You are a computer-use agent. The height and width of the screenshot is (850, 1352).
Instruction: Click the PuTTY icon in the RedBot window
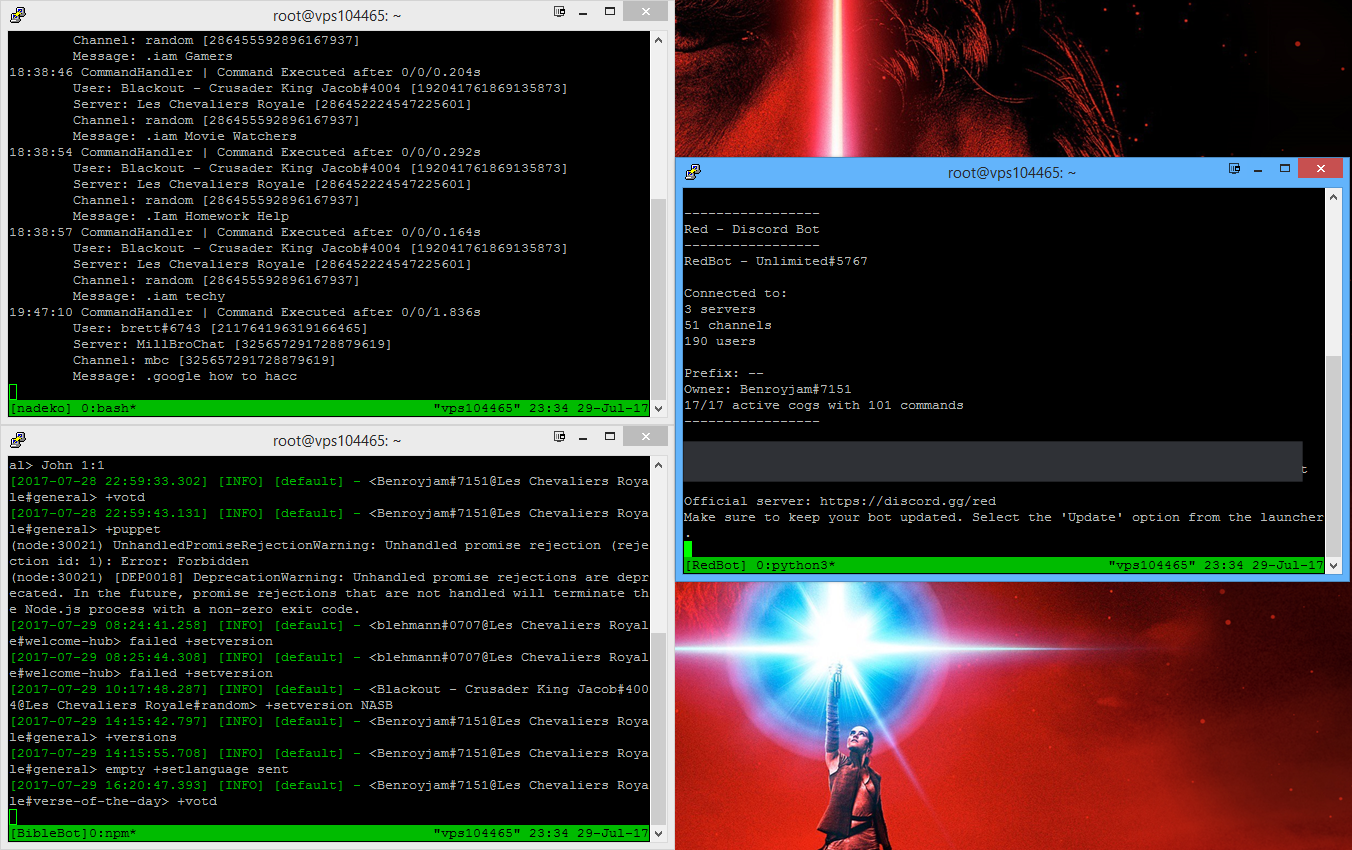click(693, 172)
